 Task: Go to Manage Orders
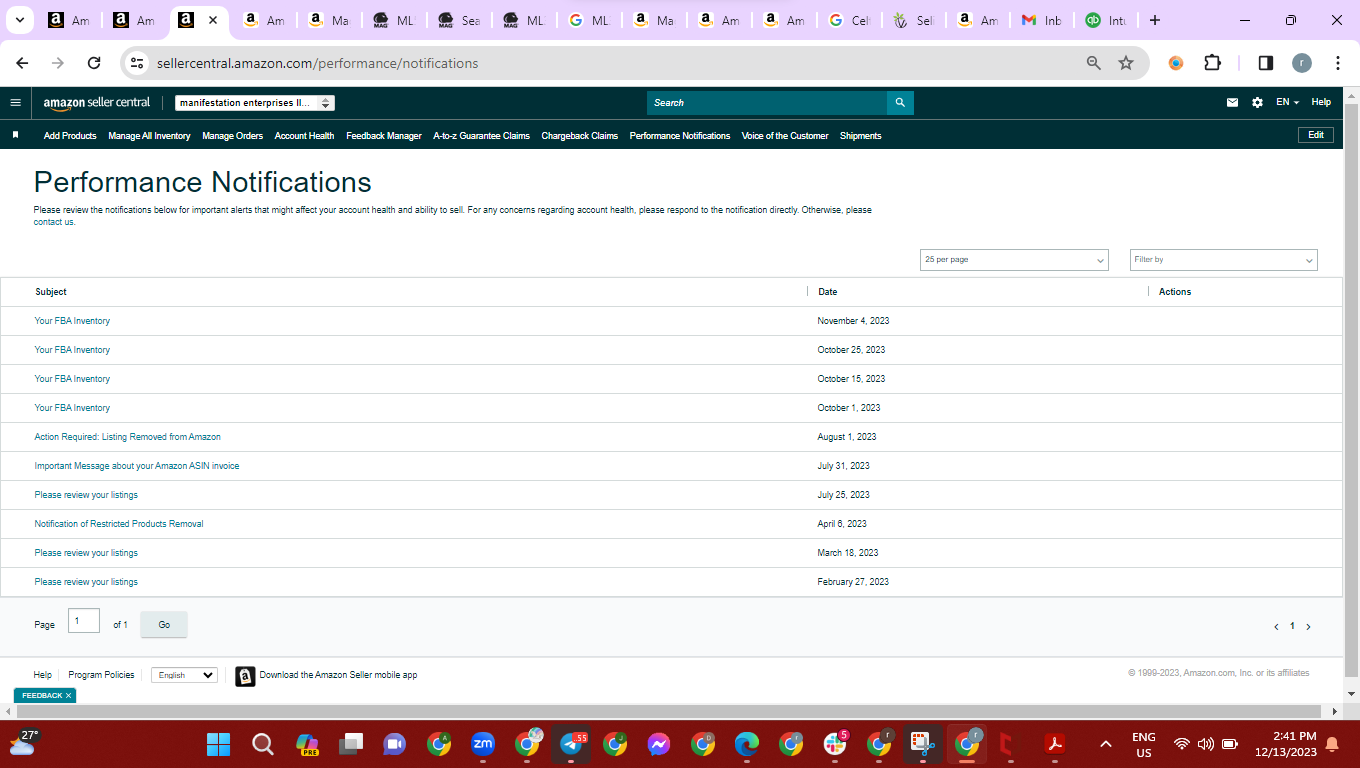click(232, 136)
